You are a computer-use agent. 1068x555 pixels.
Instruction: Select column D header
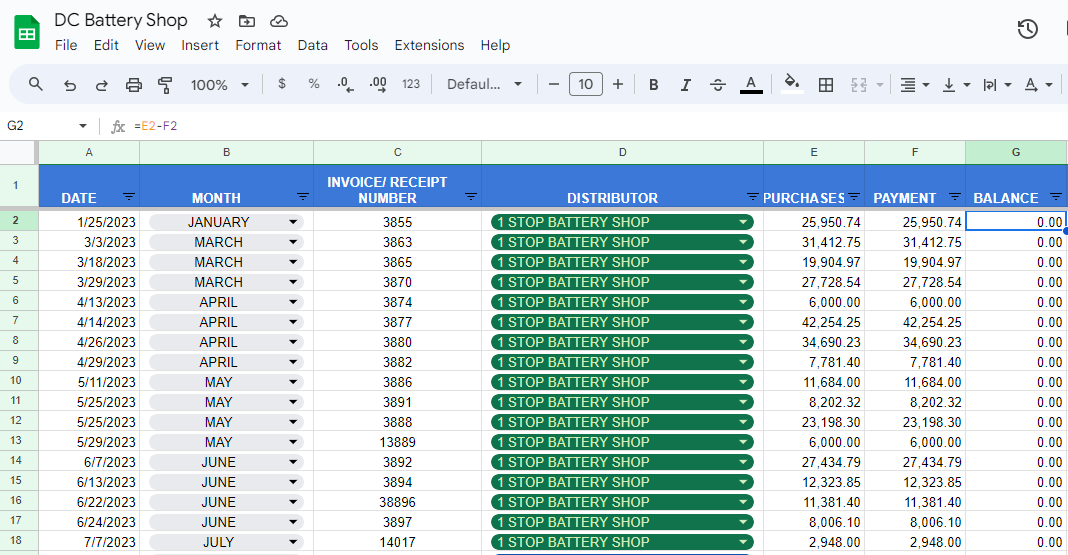tap(622, 153)
